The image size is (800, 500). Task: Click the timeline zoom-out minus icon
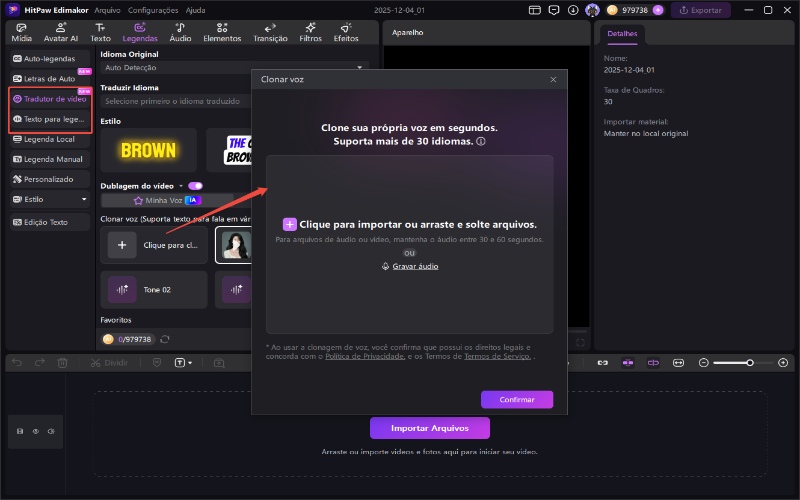point(704,362)
